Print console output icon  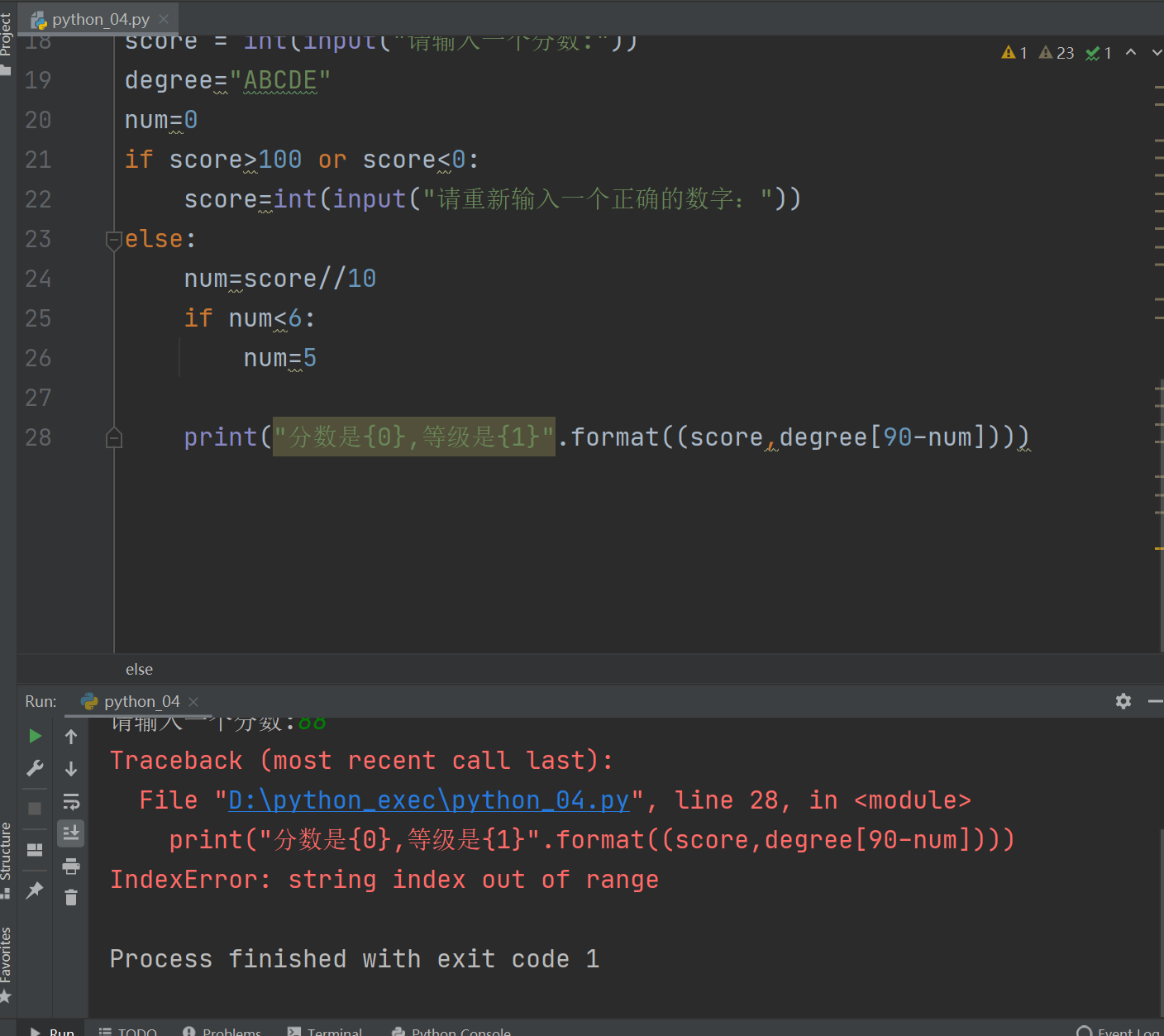71,866
